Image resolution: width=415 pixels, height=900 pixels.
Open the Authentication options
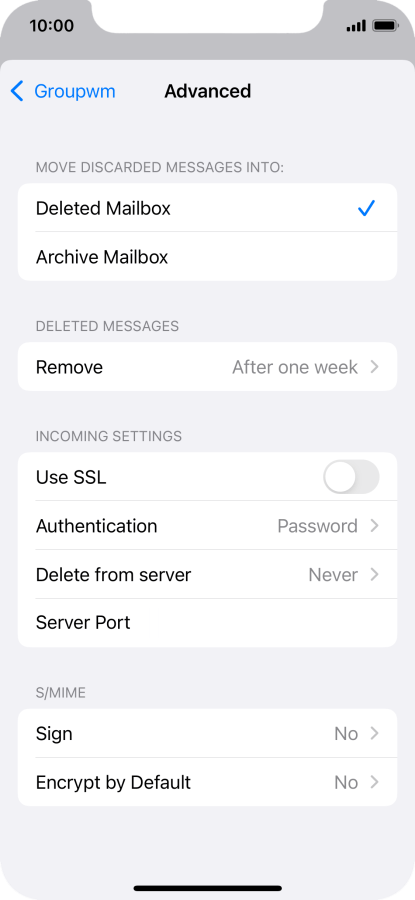tap(207, 526)
